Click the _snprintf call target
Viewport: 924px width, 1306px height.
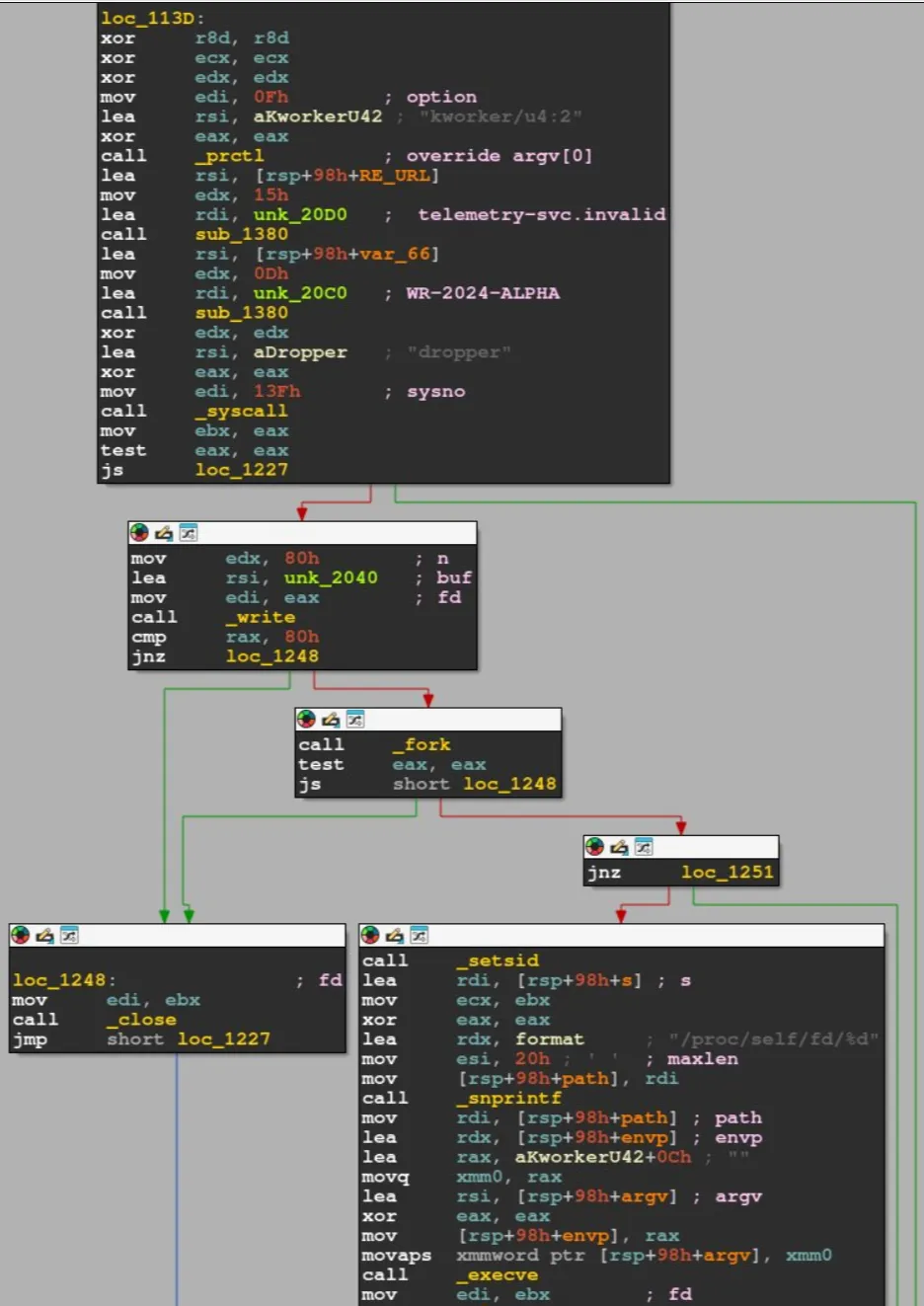point(508,1098)
